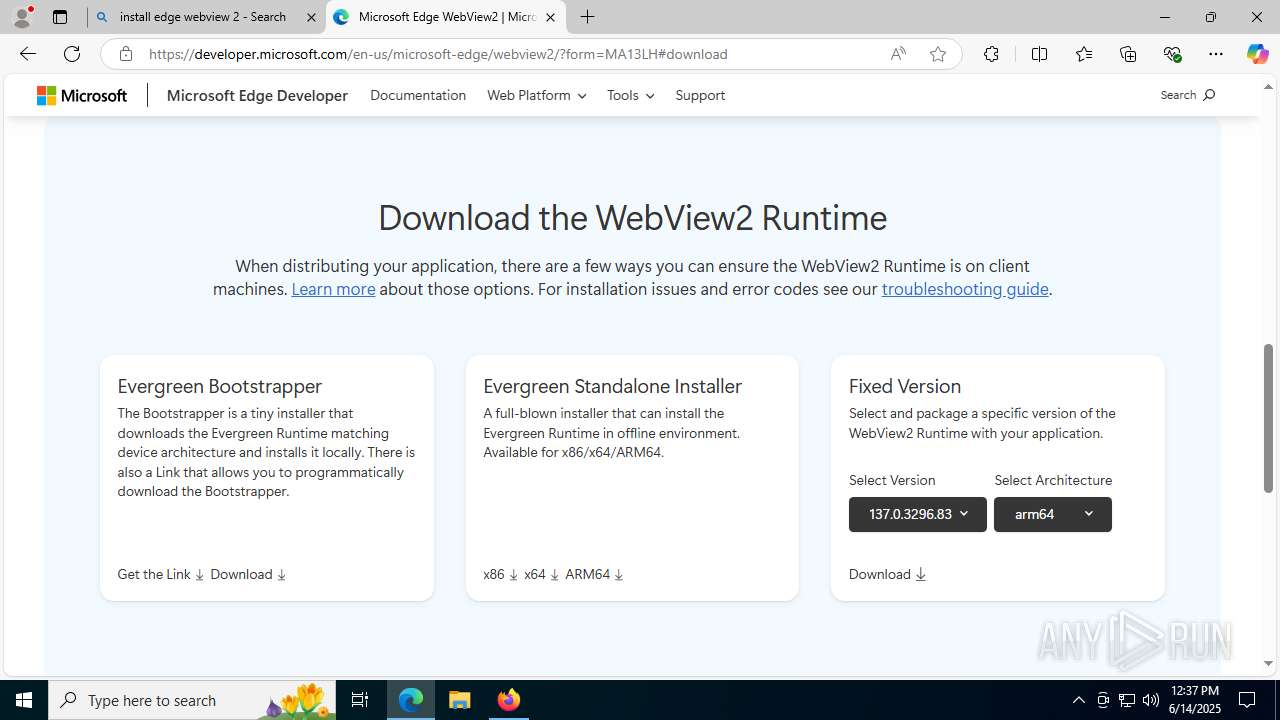Expand the Tools menu

coord(630,95)
